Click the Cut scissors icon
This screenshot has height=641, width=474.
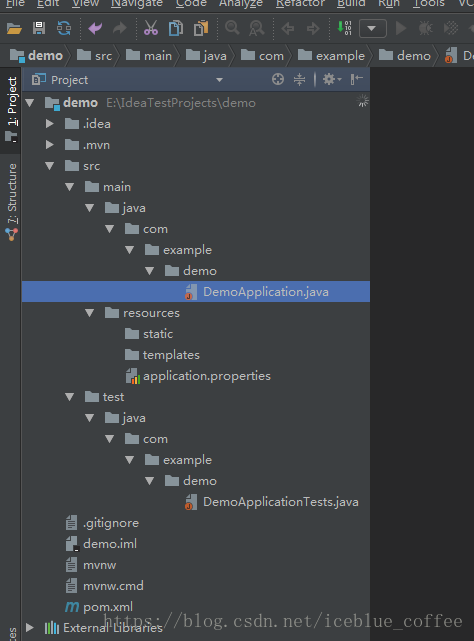[x=151, y=28]
